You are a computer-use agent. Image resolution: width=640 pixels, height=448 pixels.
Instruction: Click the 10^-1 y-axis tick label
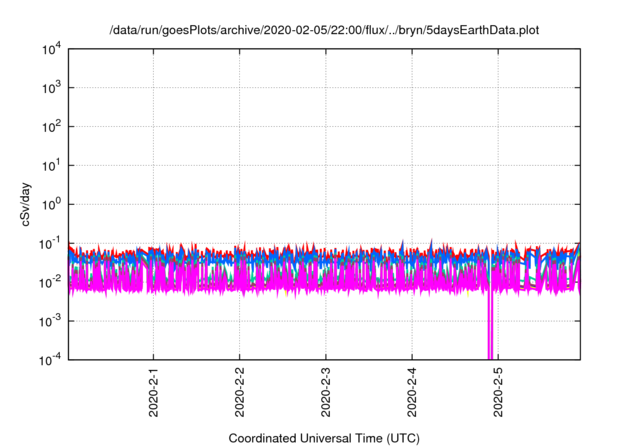click(x=50, y=244)
